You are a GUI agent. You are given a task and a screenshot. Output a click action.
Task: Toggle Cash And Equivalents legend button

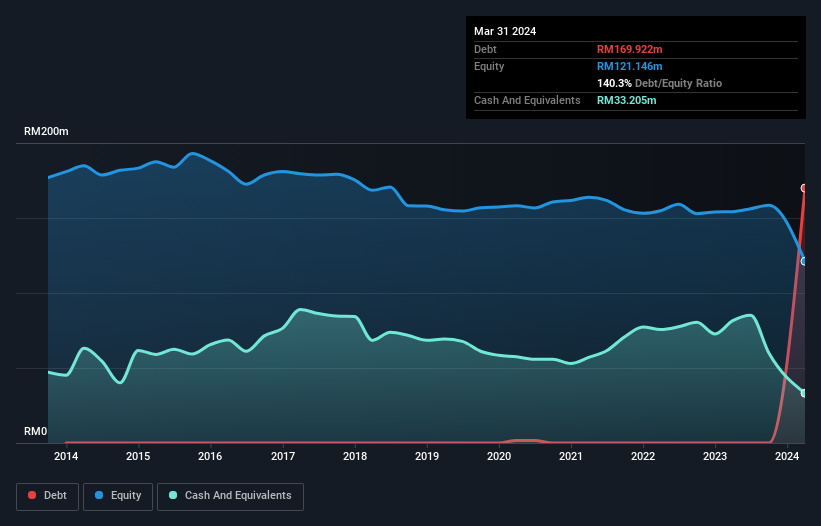230,496
